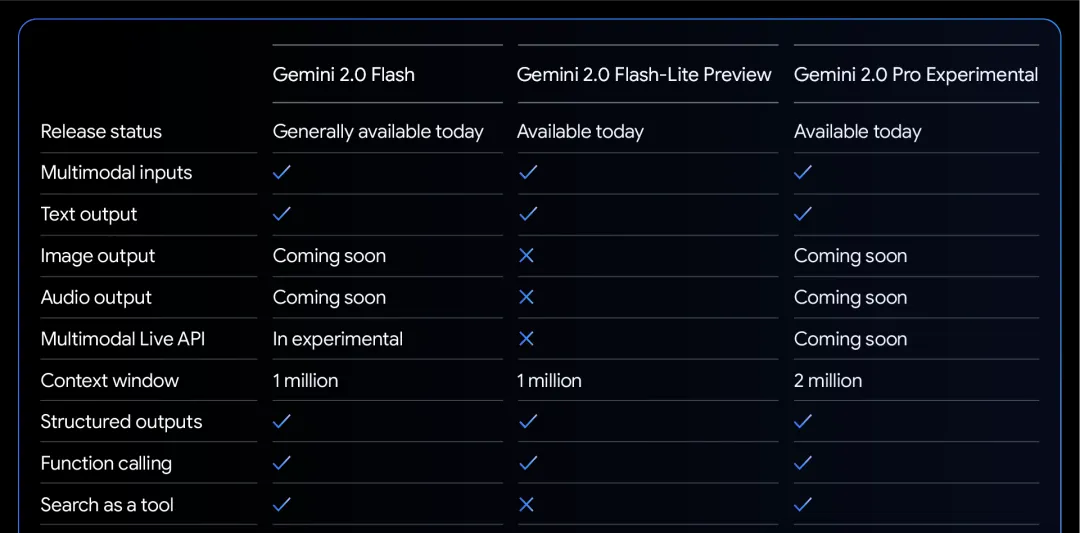Click Structured outputs checkmark for Flash-Lite Preview
The width and height of the screenshot is (1080, 533).
(528, 421)
